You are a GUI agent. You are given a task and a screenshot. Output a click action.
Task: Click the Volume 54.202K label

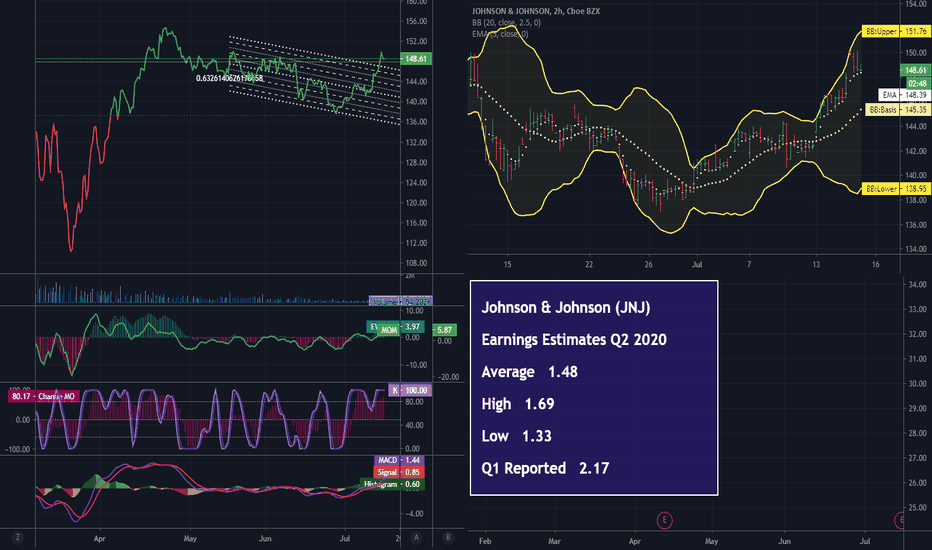pos(401,301)
